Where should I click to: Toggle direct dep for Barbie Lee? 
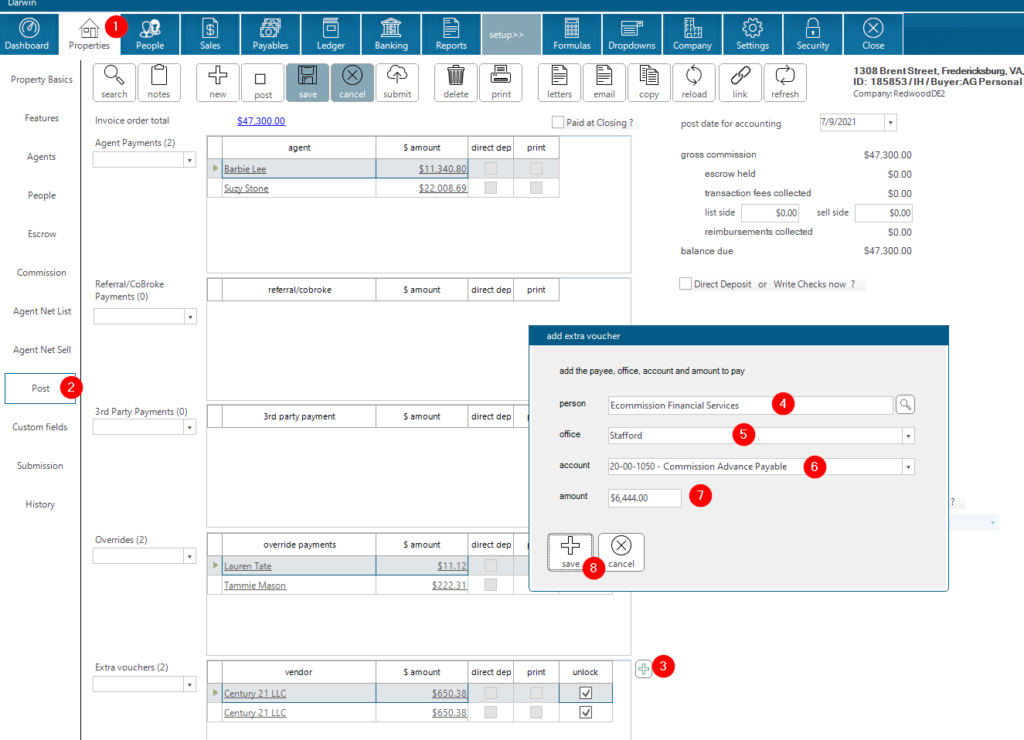[490, 169]
